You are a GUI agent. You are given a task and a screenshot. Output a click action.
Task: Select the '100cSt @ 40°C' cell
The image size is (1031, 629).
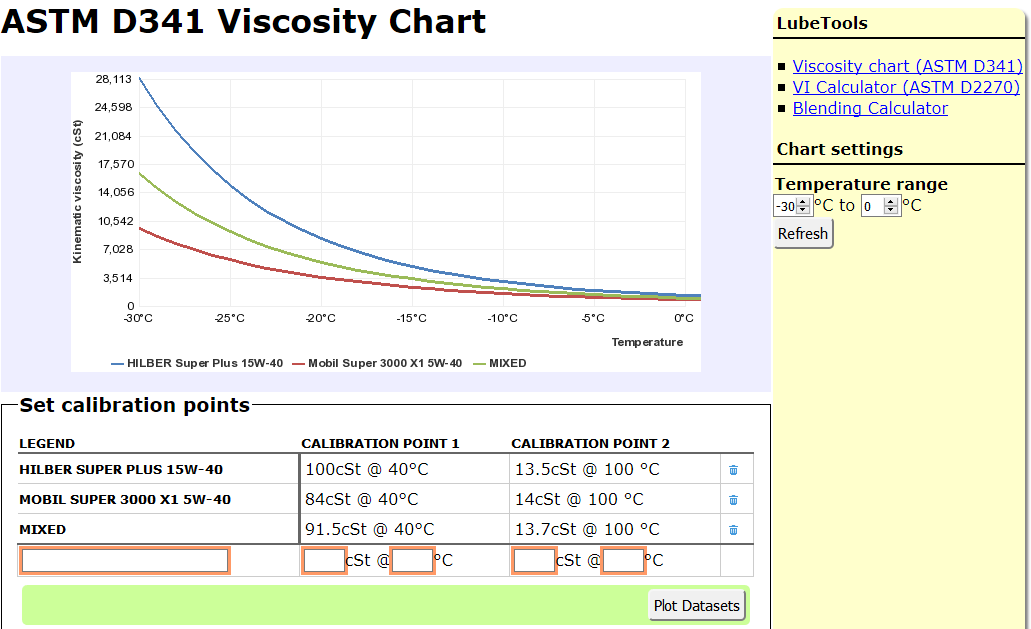coord(404,470)
